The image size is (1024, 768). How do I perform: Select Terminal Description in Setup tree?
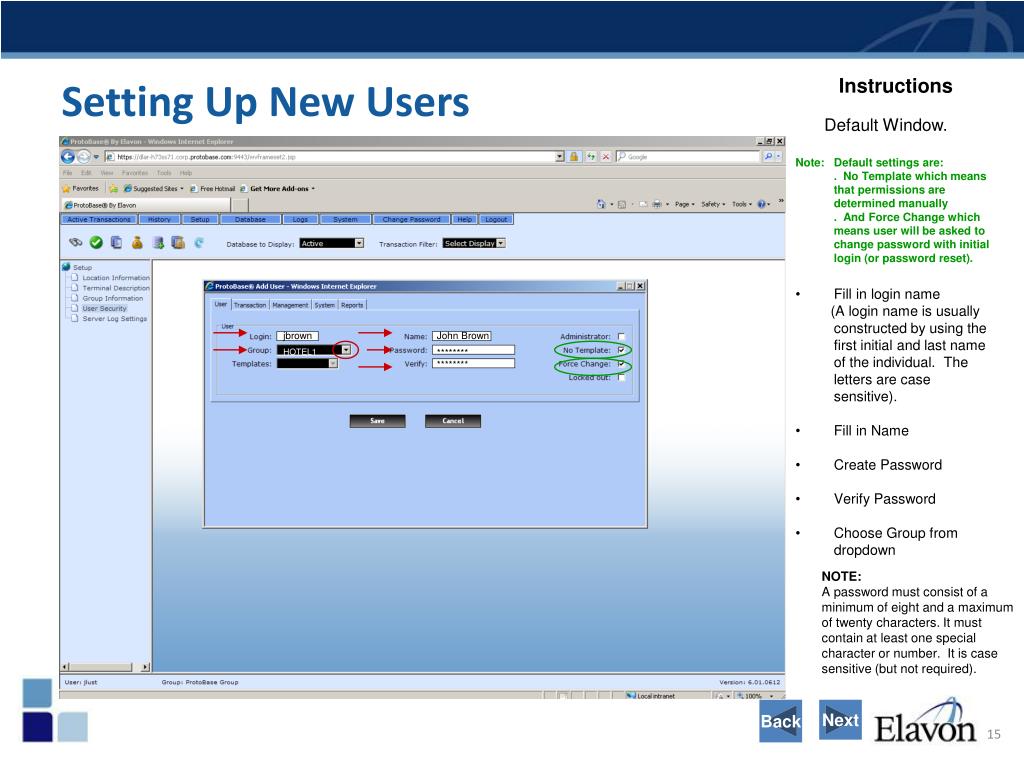(116, 288)
